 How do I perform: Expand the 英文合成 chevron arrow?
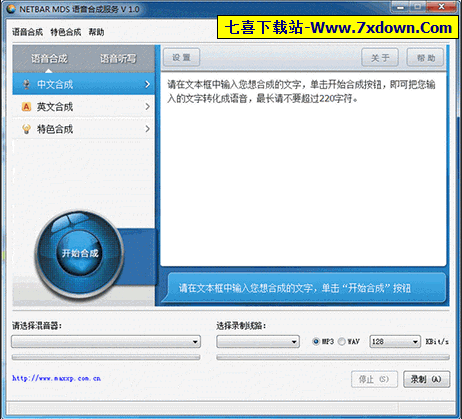(x=147, y=107)
